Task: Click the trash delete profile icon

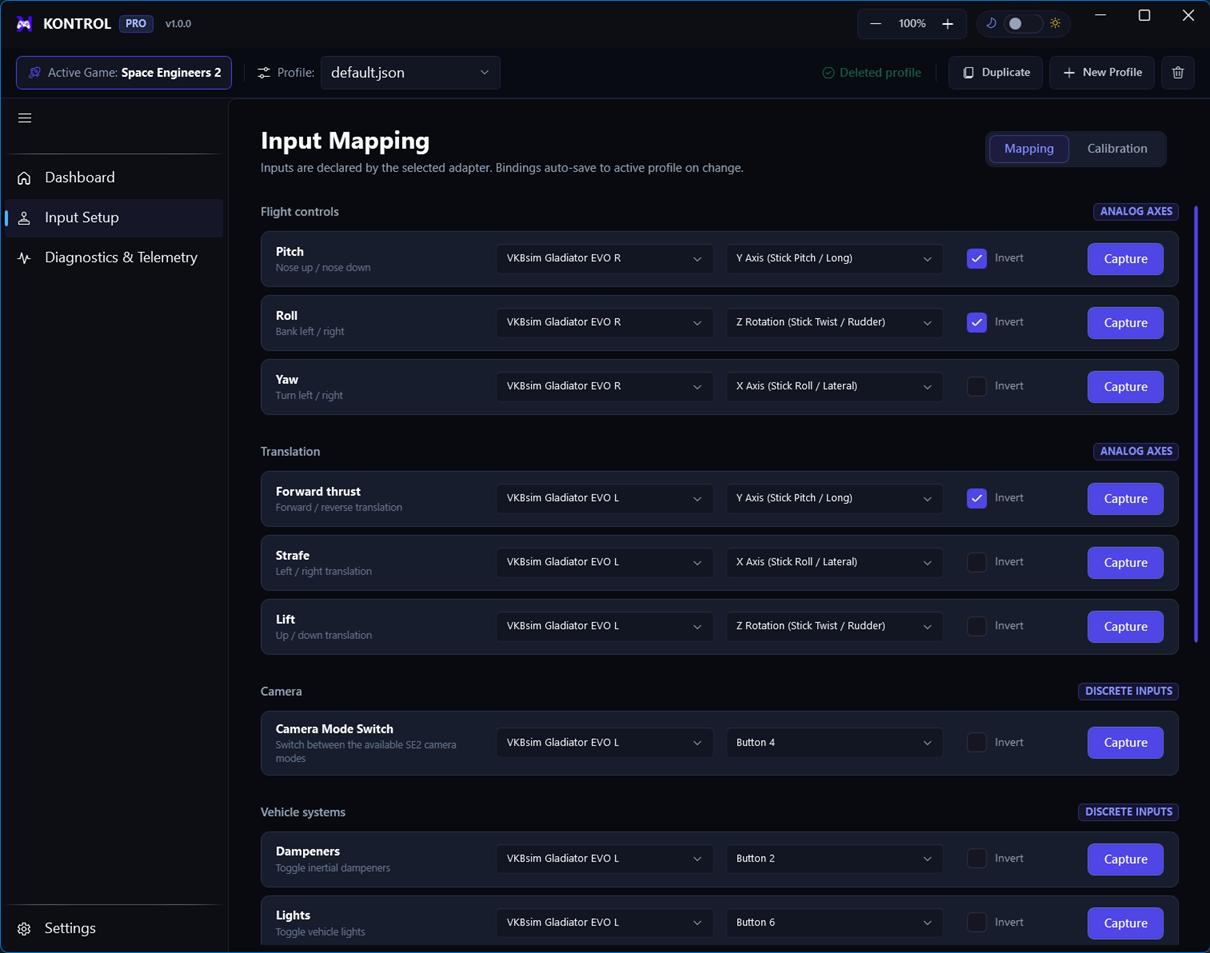Action: coord(1178,73)
